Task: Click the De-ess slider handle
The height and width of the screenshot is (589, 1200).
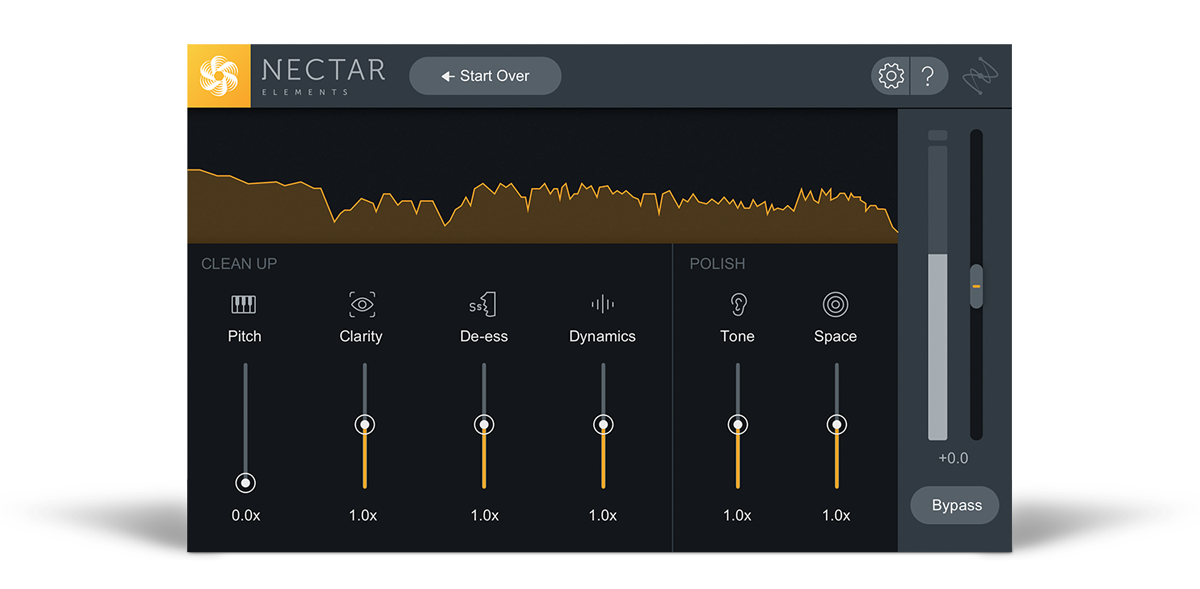Action: coord(484,425)
